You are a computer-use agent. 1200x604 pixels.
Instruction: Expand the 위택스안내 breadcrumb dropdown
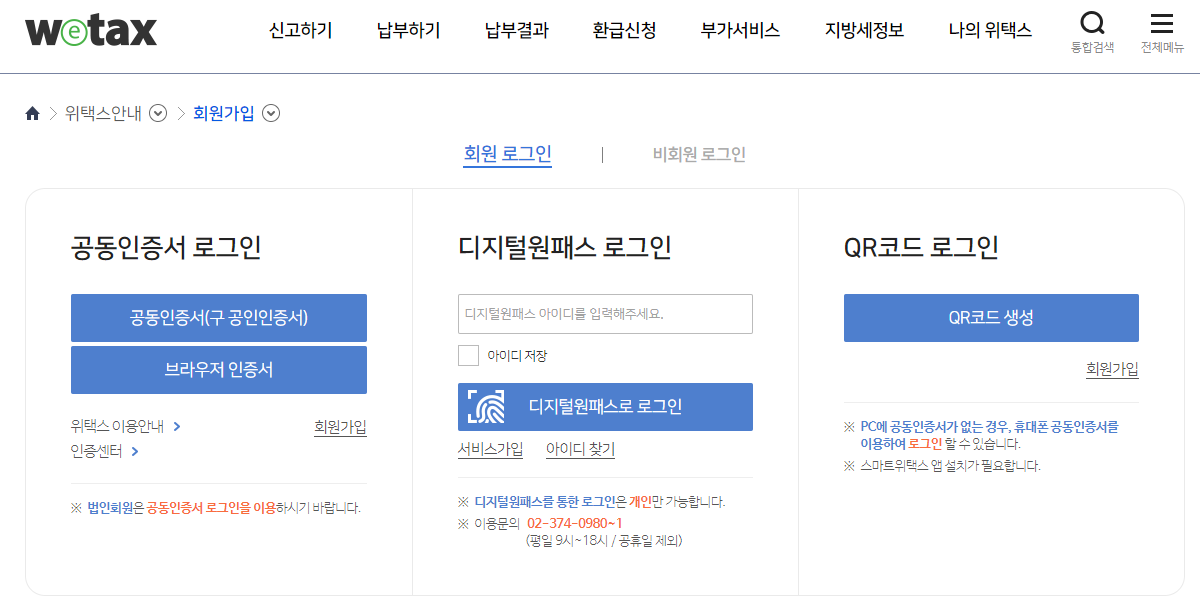click(x=158, y=113)
